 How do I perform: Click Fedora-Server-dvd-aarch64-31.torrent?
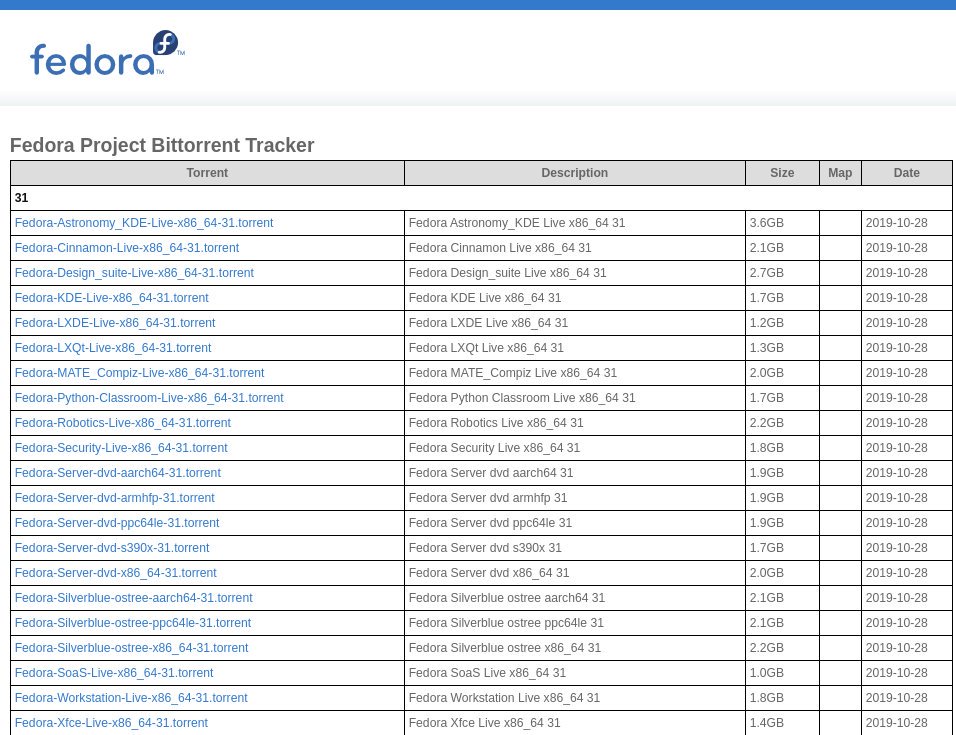point(118,473)
